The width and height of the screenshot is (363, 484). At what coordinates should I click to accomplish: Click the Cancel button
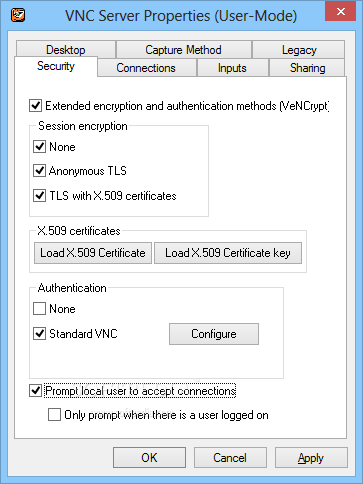tap(230, 458)
